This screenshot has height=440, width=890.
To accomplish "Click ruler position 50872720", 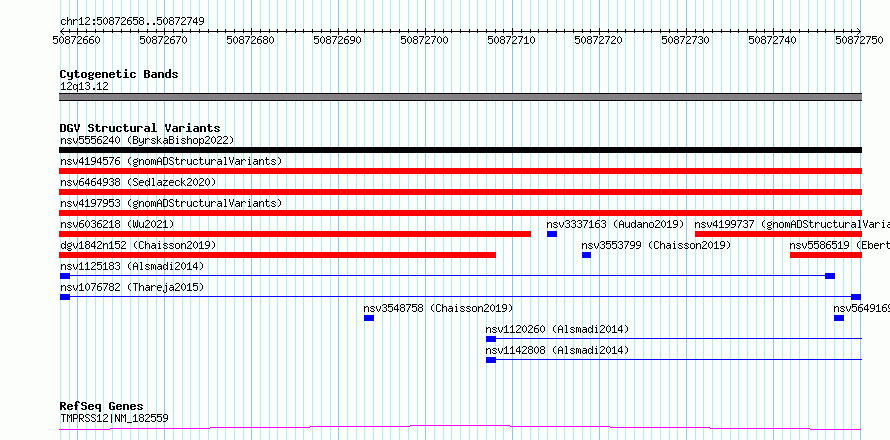I will click(598, 40).
